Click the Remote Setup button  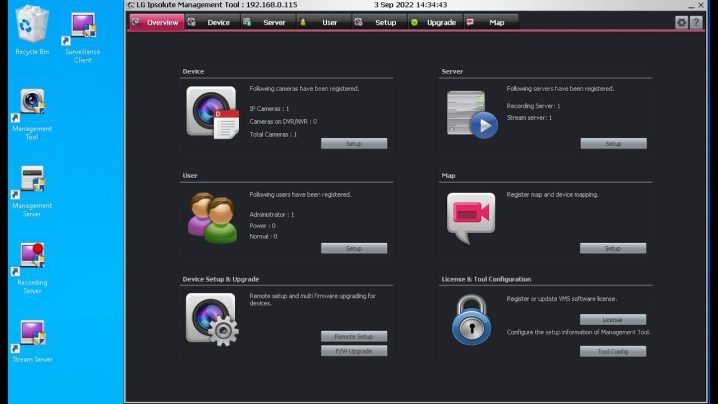(x=354, y=337)
